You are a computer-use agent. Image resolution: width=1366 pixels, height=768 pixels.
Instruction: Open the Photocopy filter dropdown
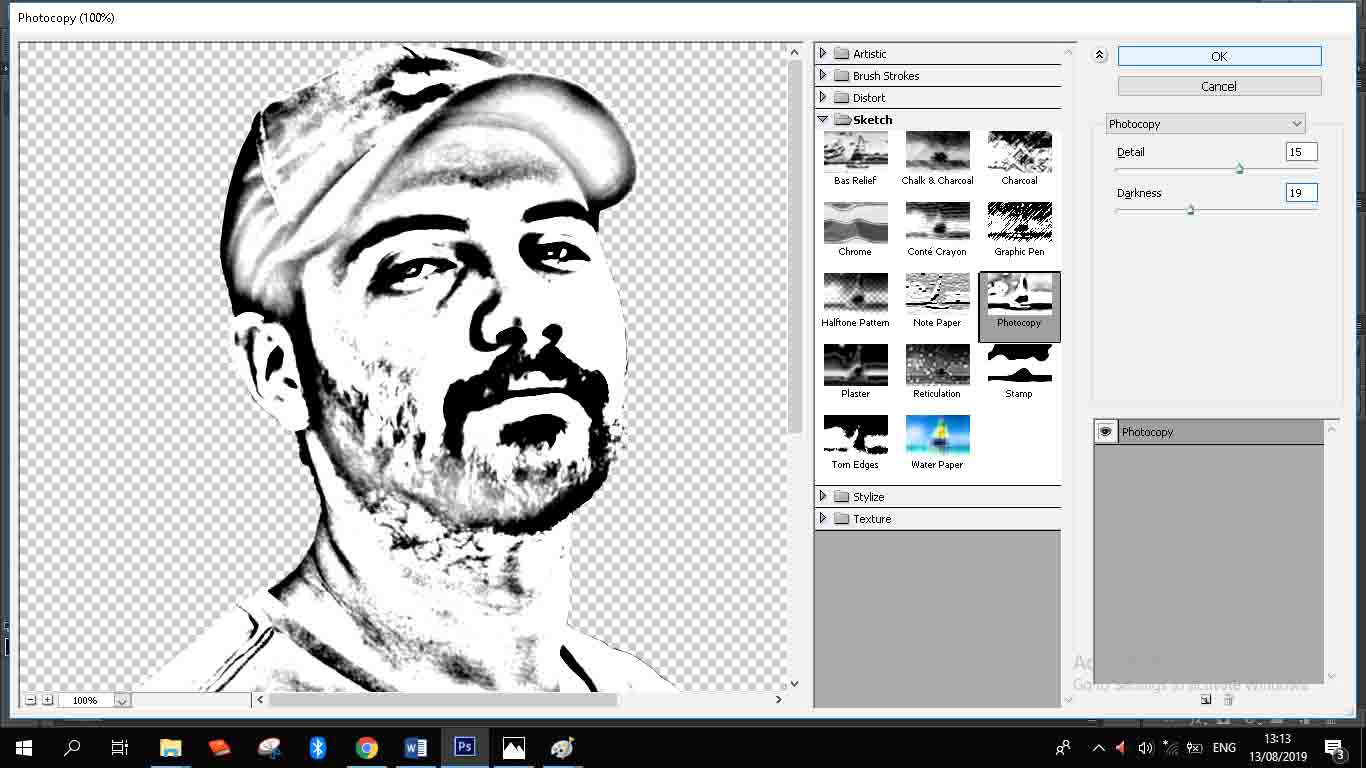[x=1205, y=124]
